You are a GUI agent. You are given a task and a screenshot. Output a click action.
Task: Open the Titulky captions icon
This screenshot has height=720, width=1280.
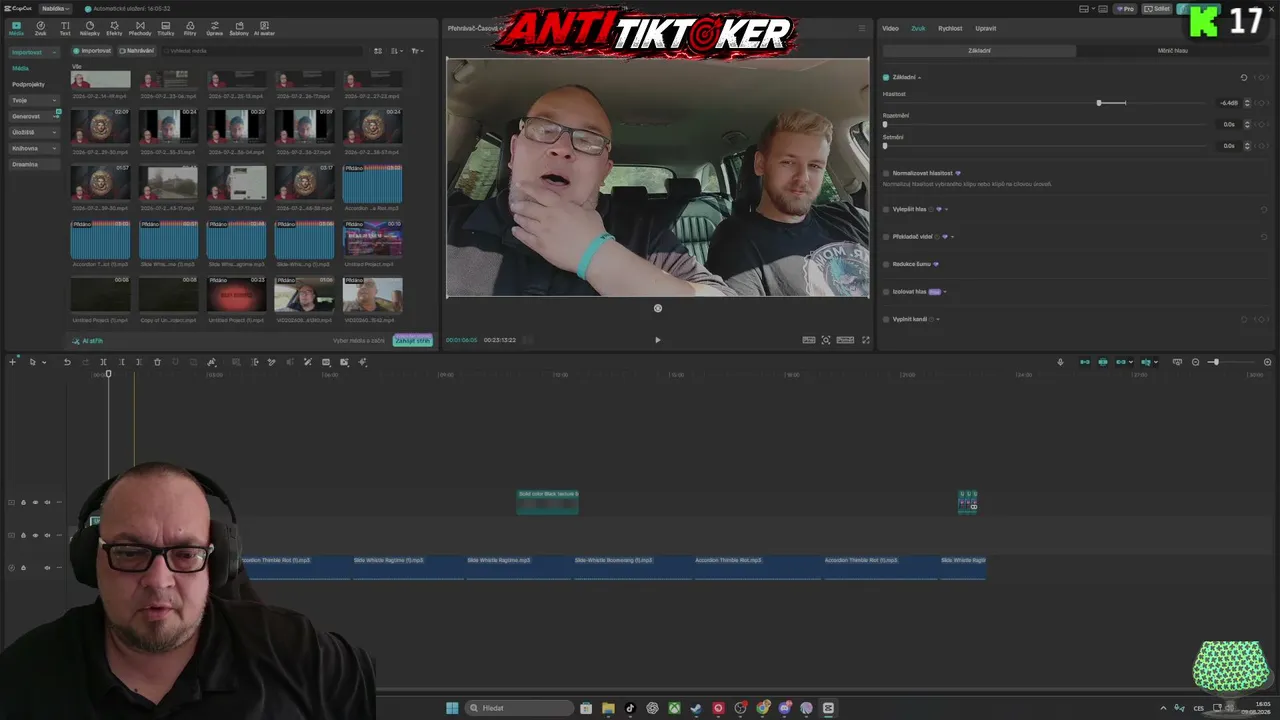click(x=165, y=28)
